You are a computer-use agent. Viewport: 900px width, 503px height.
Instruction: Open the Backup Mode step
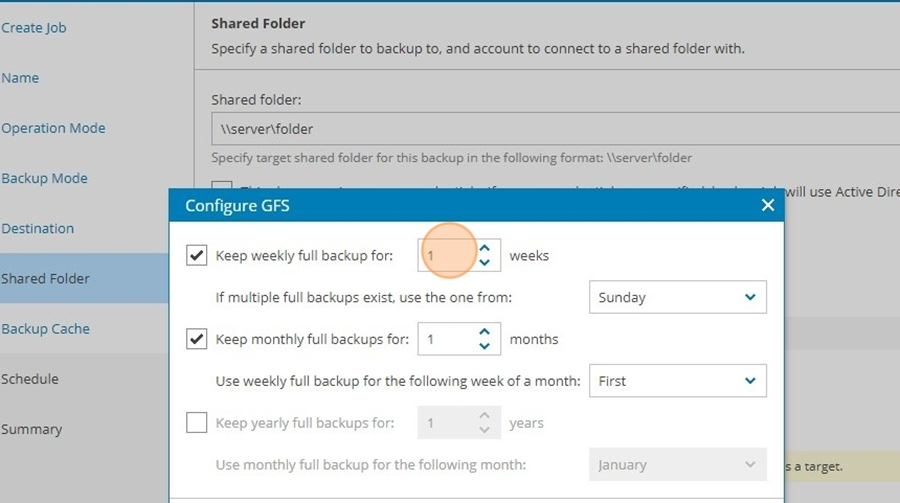point(45,178)
